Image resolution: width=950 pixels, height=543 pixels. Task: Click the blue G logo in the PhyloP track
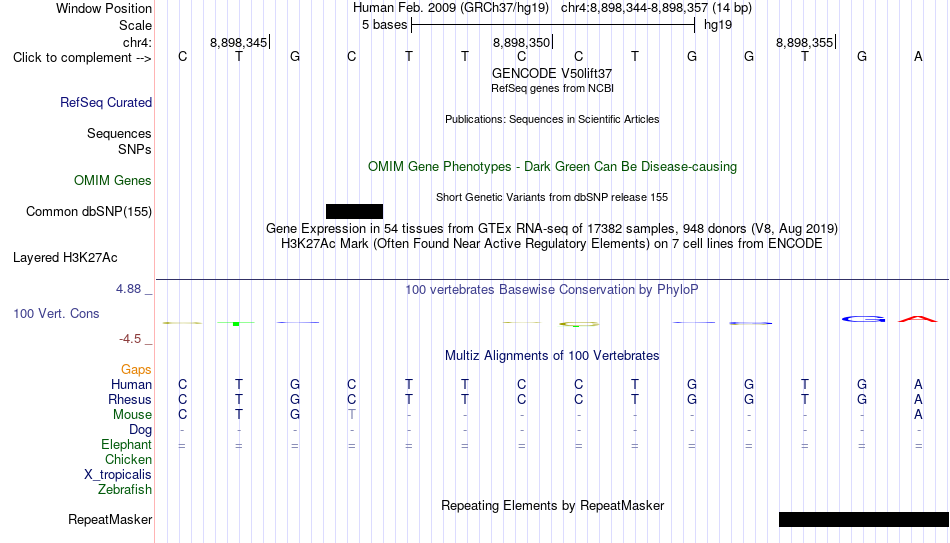point(863,319)
